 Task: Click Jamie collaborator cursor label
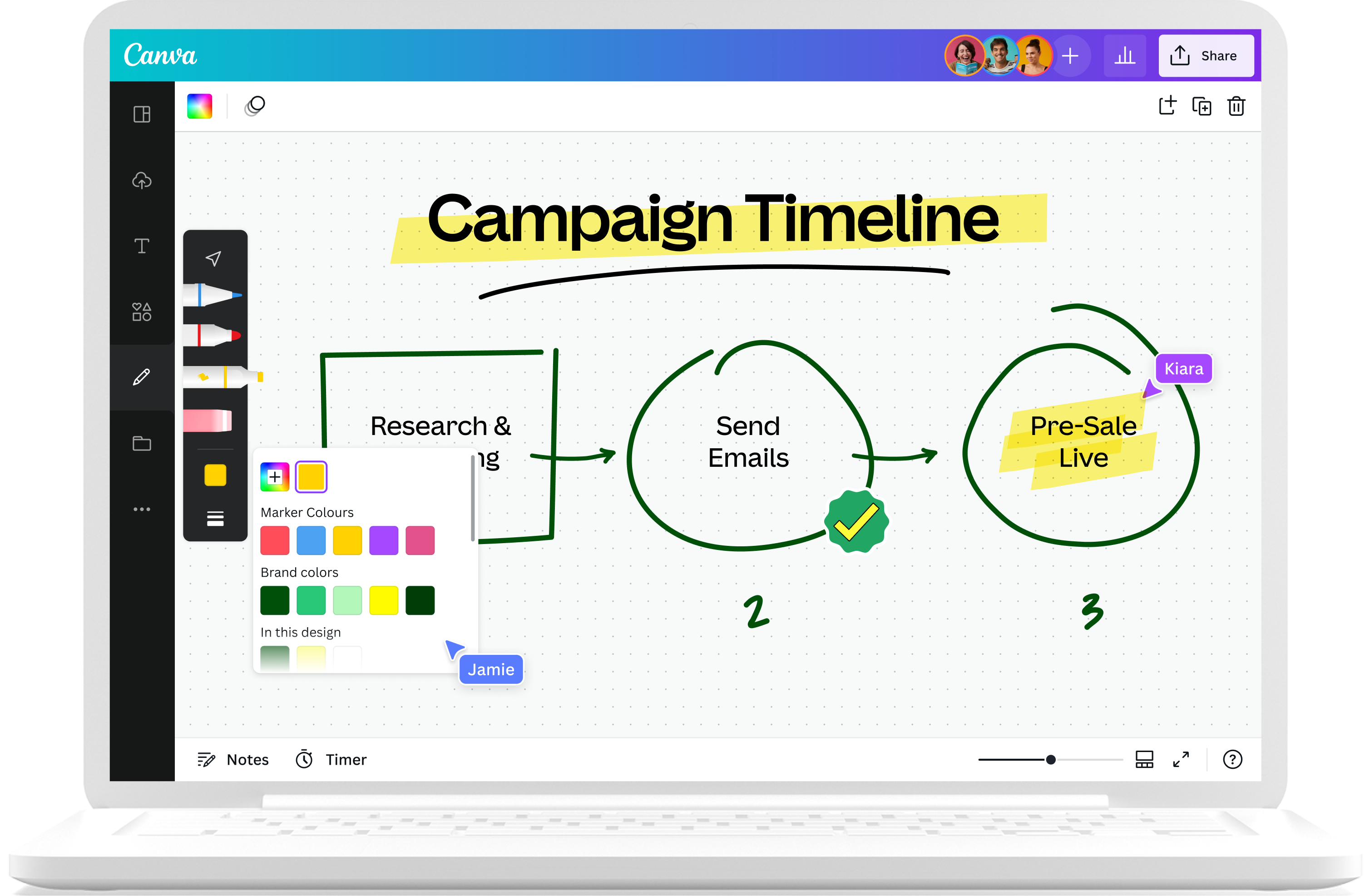[490, 668]
